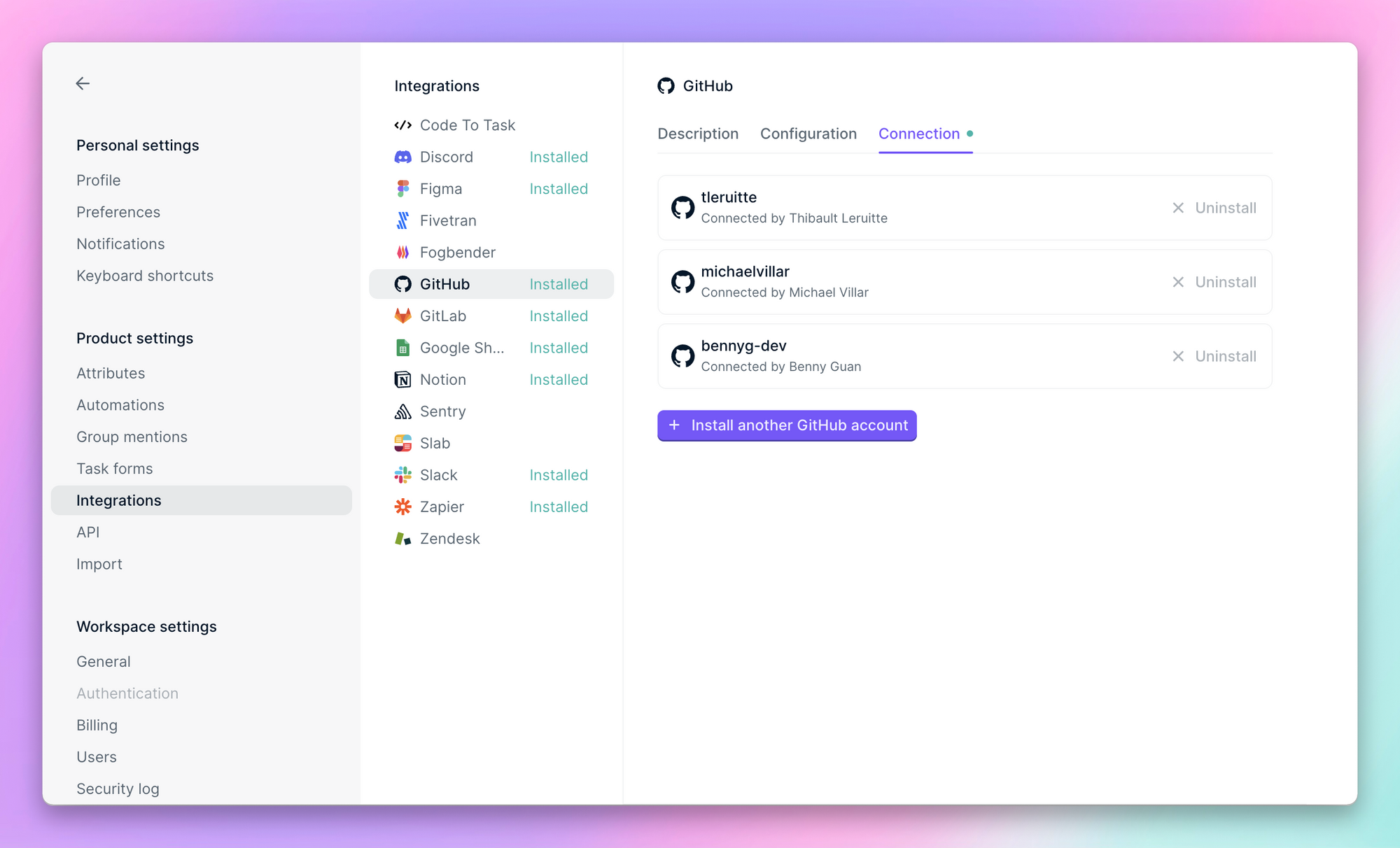The width and height of the screenshot is (1400, 848).
Task: Open Keyboard shortcuts settings
Action: click(145, 276)
